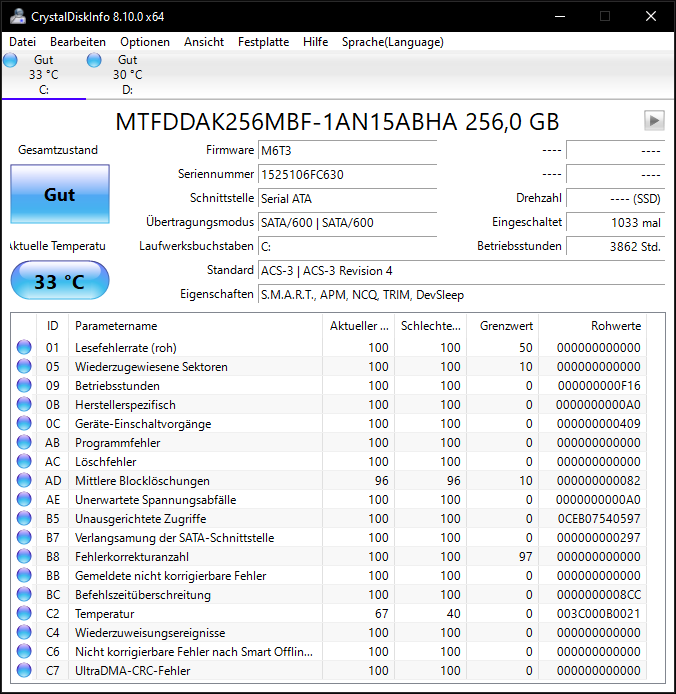Click status orb of C2 Temperatur row
The width and height of the screenshot is (676, 694).
coord(24,613)
